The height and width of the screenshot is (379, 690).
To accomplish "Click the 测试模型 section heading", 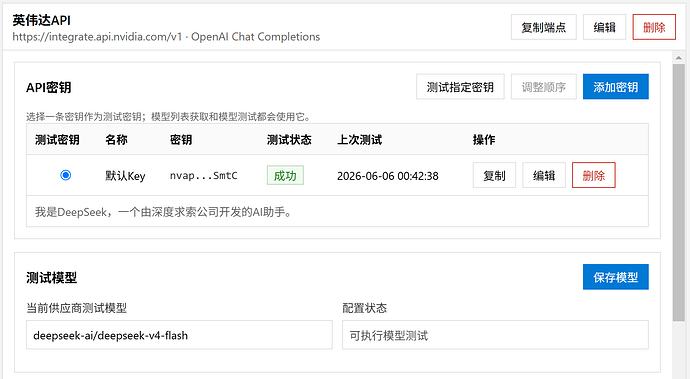I will tap(51, 278).
